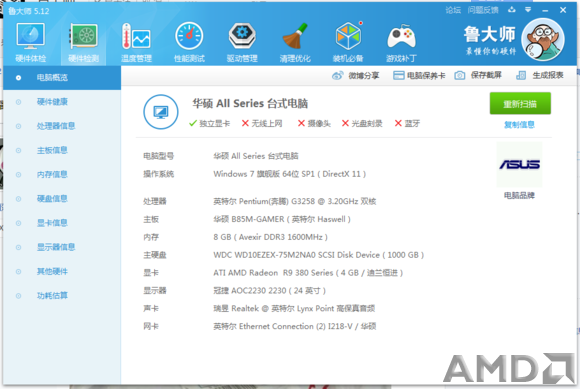Open the 论坛 forum link

point(453,10)
